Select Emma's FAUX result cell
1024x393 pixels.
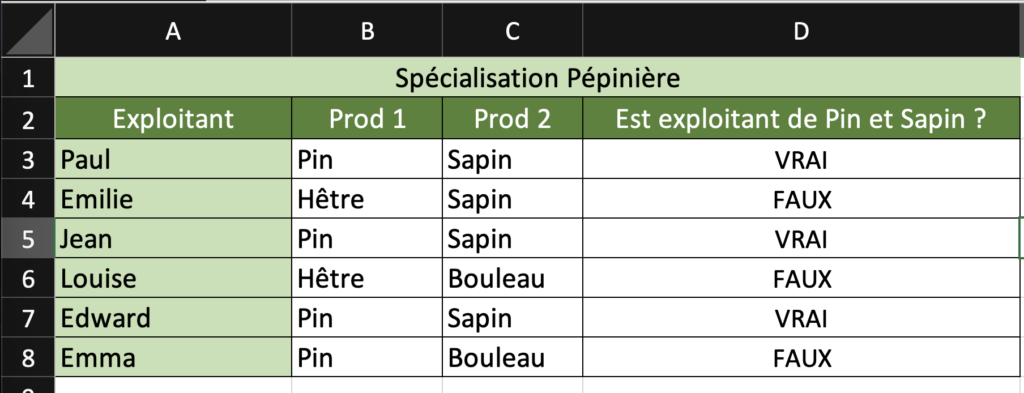pos(801,358)
